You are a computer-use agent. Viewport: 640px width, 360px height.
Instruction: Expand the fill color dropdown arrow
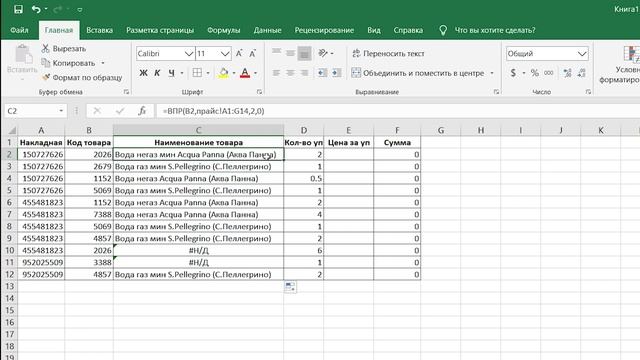[234, 73]
